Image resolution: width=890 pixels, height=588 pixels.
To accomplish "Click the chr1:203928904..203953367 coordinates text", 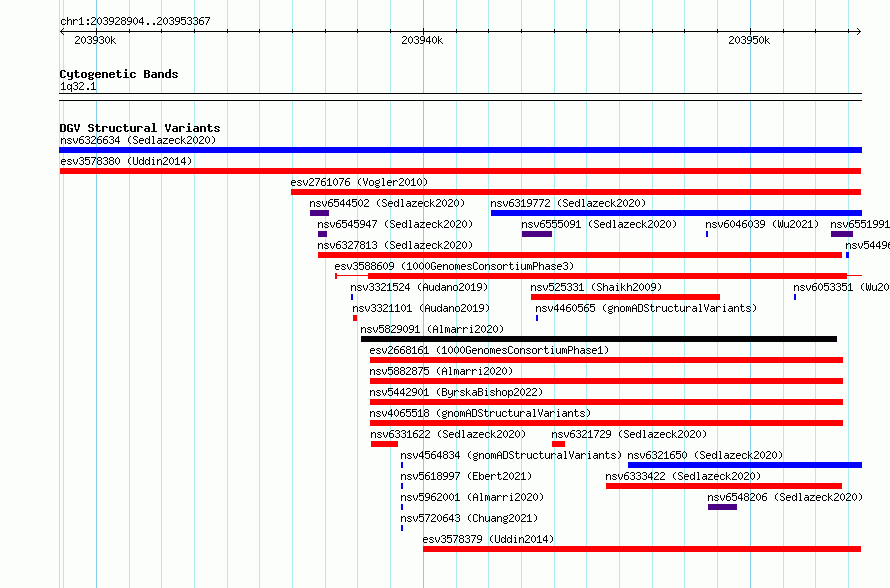I will 135,21.
